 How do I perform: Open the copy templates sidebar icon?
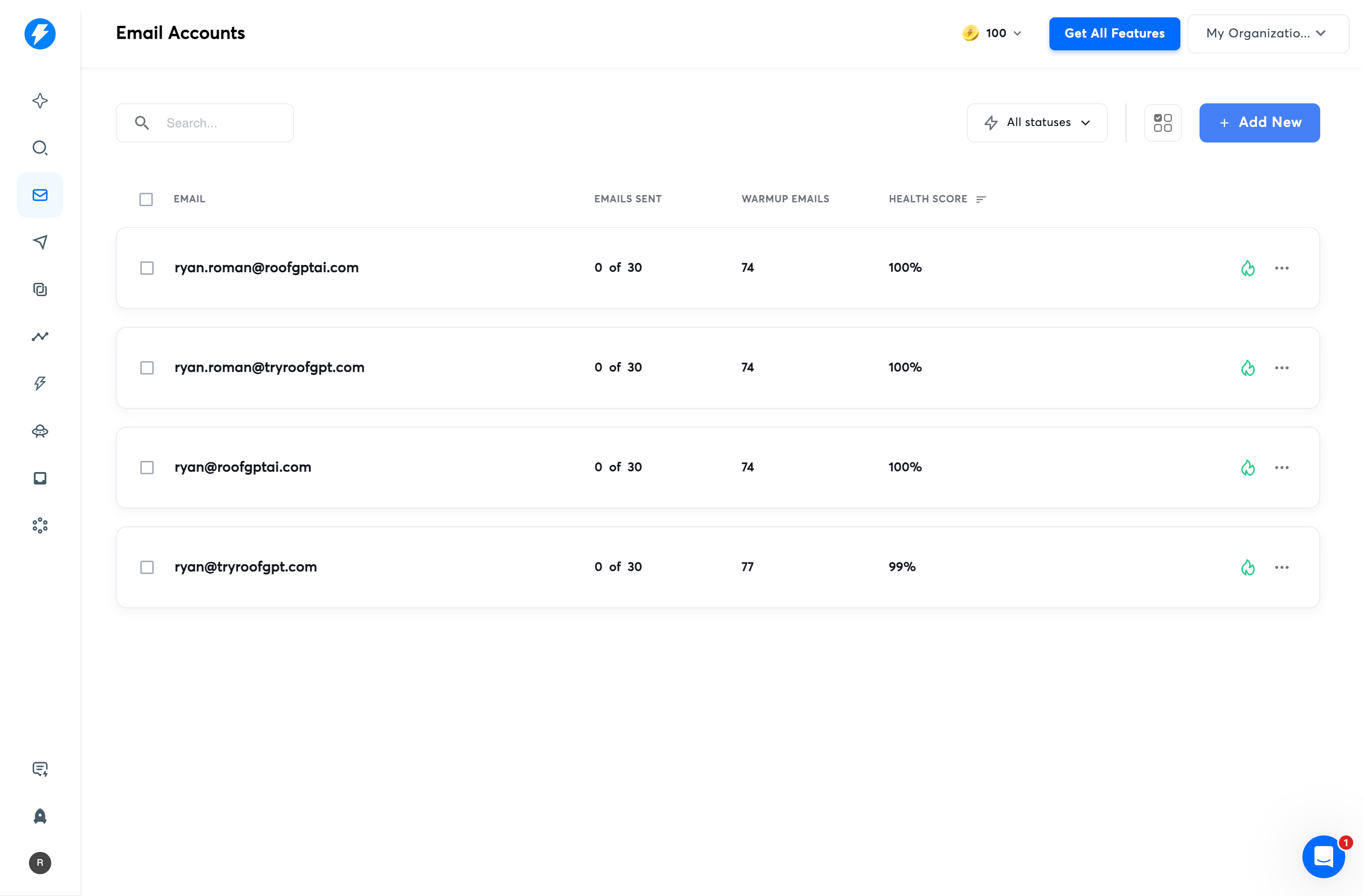(40, 290)
